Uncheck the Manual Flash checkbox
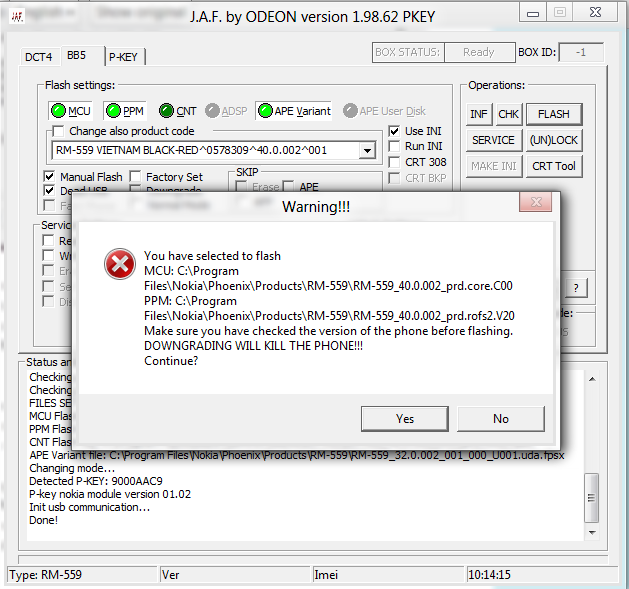629x589 pixels. pyautogui.click(x=49, y=177)
